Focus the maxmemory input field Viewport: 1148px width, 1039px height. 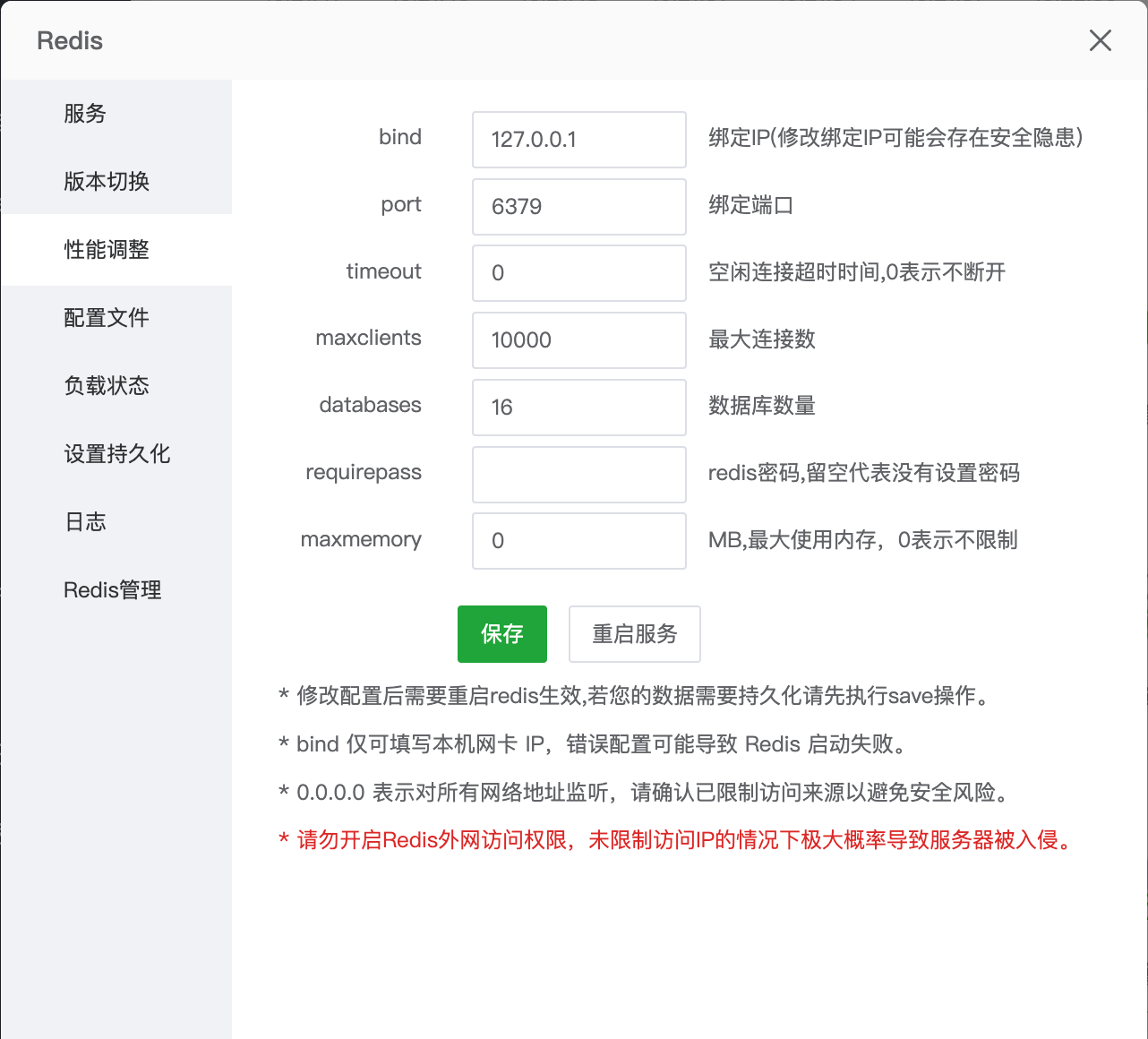coord(579,541)
